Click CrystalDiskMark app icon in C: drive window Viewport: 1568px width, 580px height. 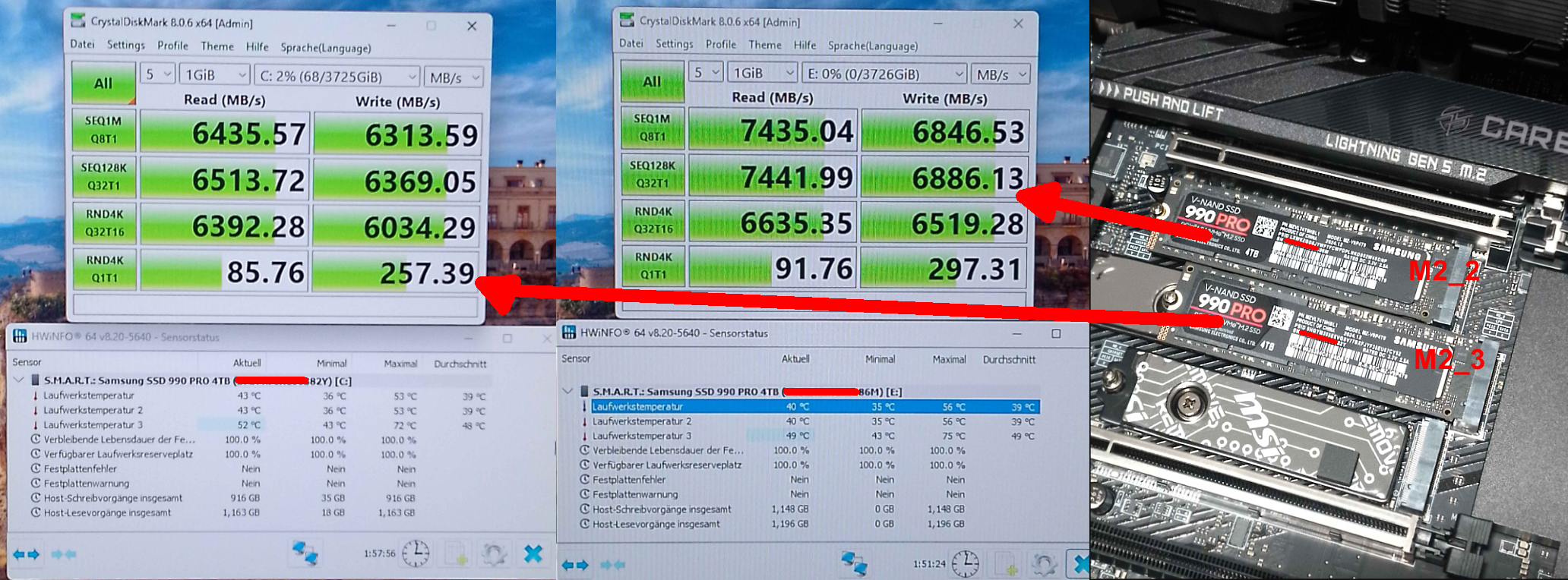pos(78,21)
